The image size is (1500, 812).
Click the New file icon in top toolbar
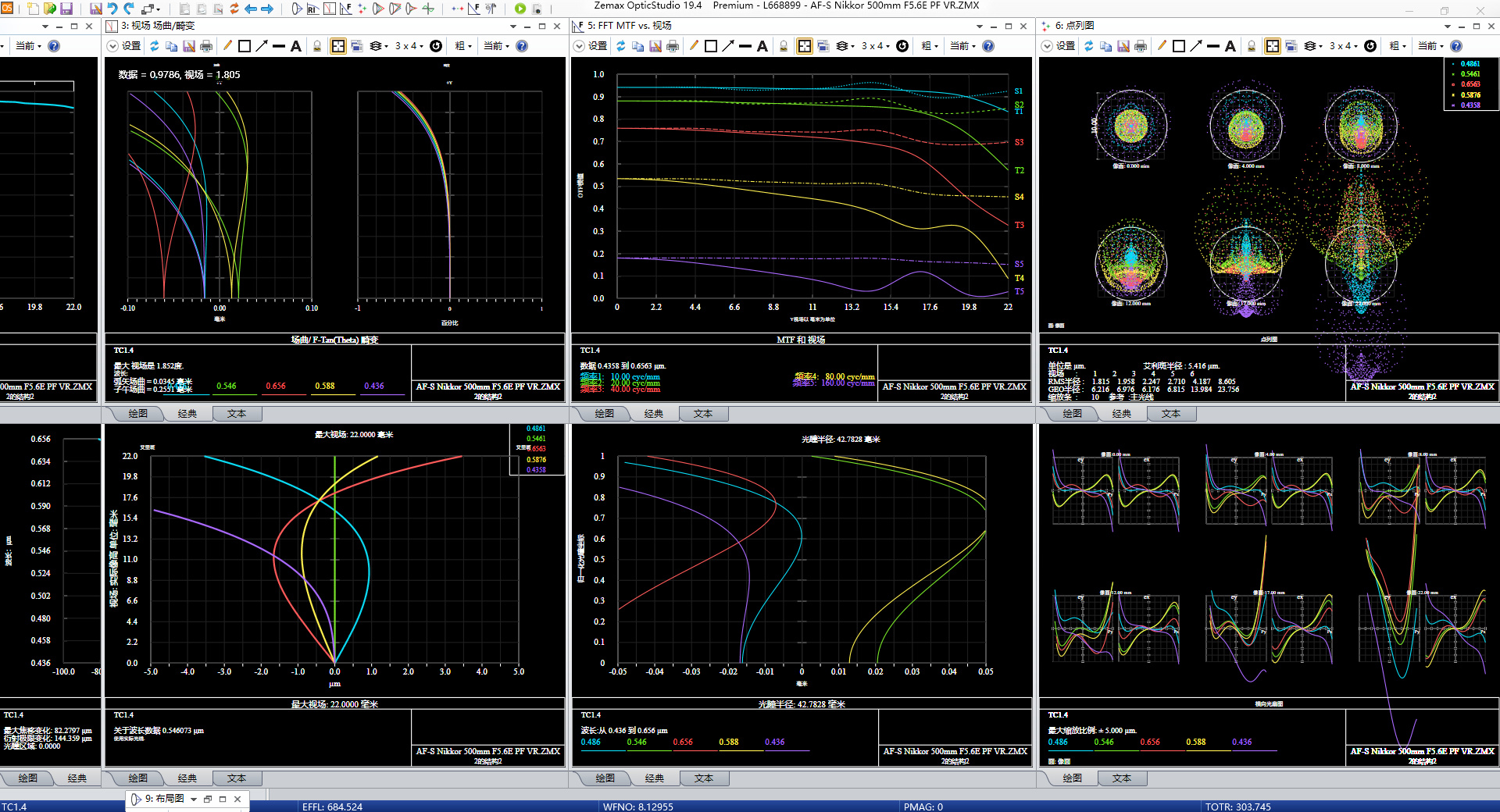pyautogui.click(x=32, y=9)
